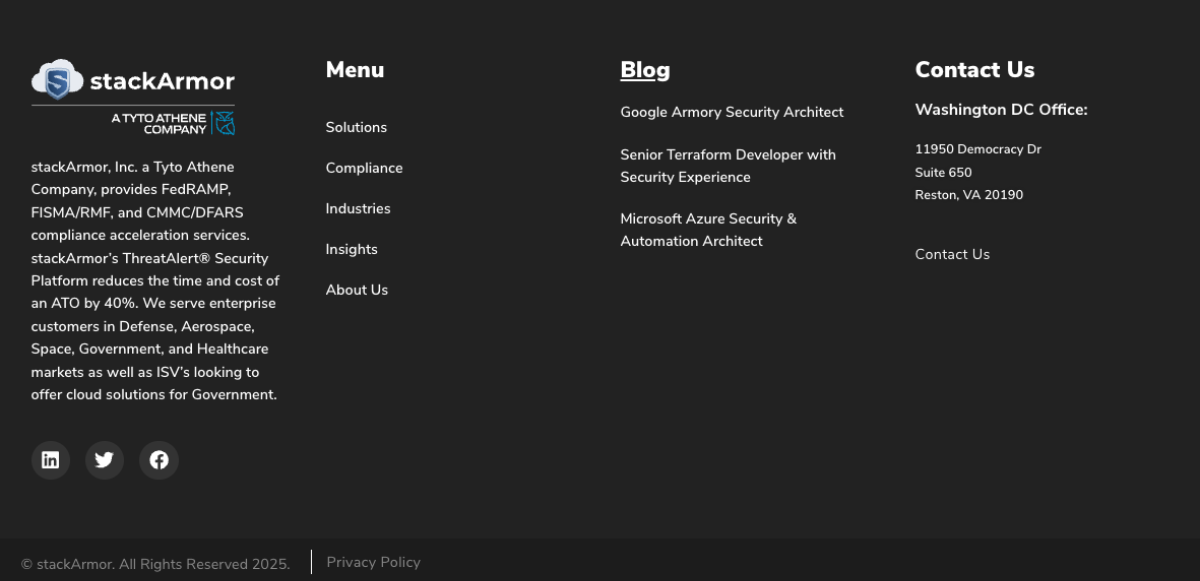View the Microsoft Azure Security & Automation Architect article

708,230
